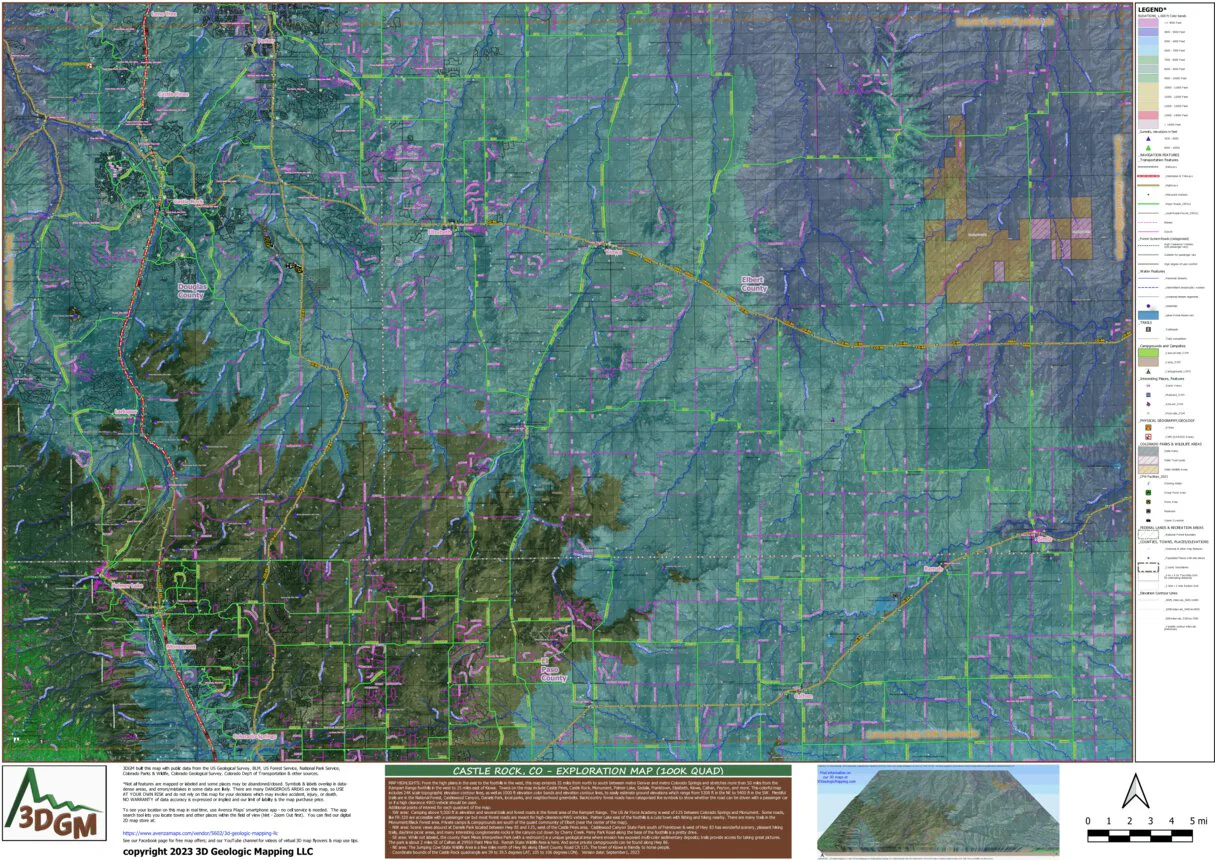Click the Kiowa town label

coord(612,252)
